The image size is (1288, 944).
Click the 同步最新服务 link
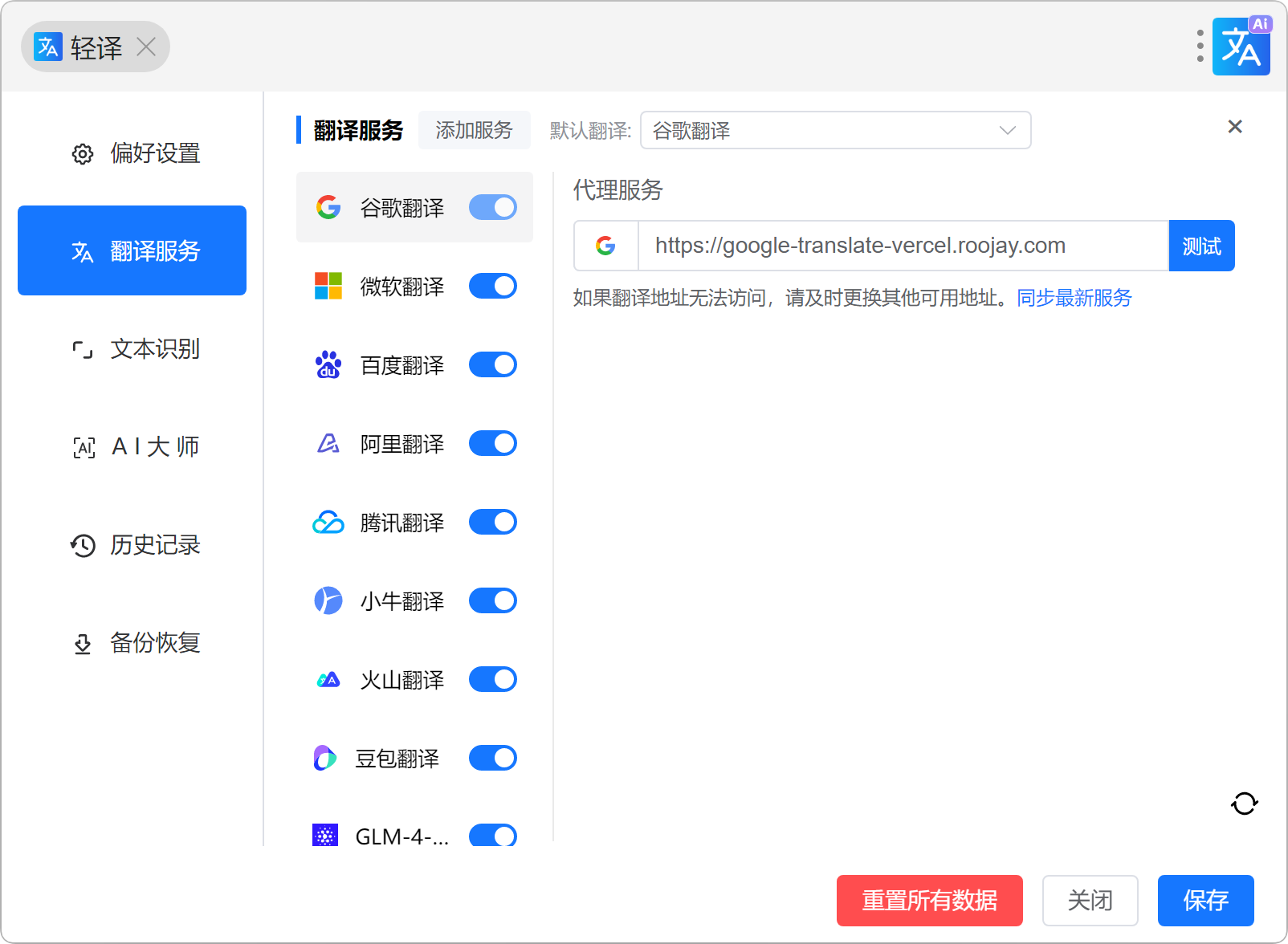(x=1074, y=298)
